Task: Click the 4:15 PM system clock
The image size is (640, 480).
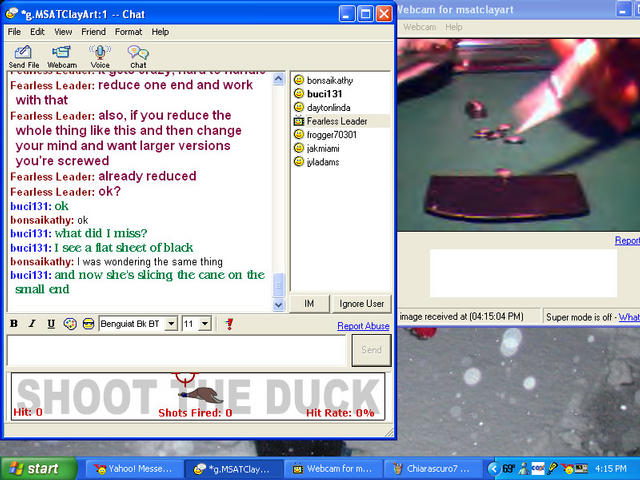Action: [x=611, y=469]
